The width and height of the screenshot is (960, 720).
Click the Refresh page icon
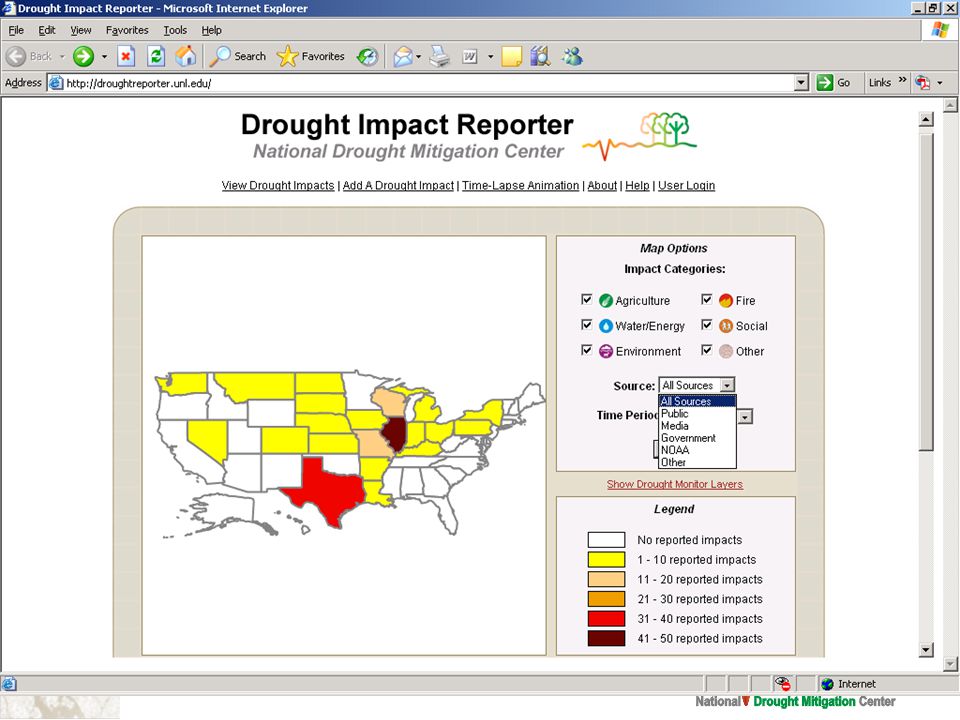[x=157, y=57]
